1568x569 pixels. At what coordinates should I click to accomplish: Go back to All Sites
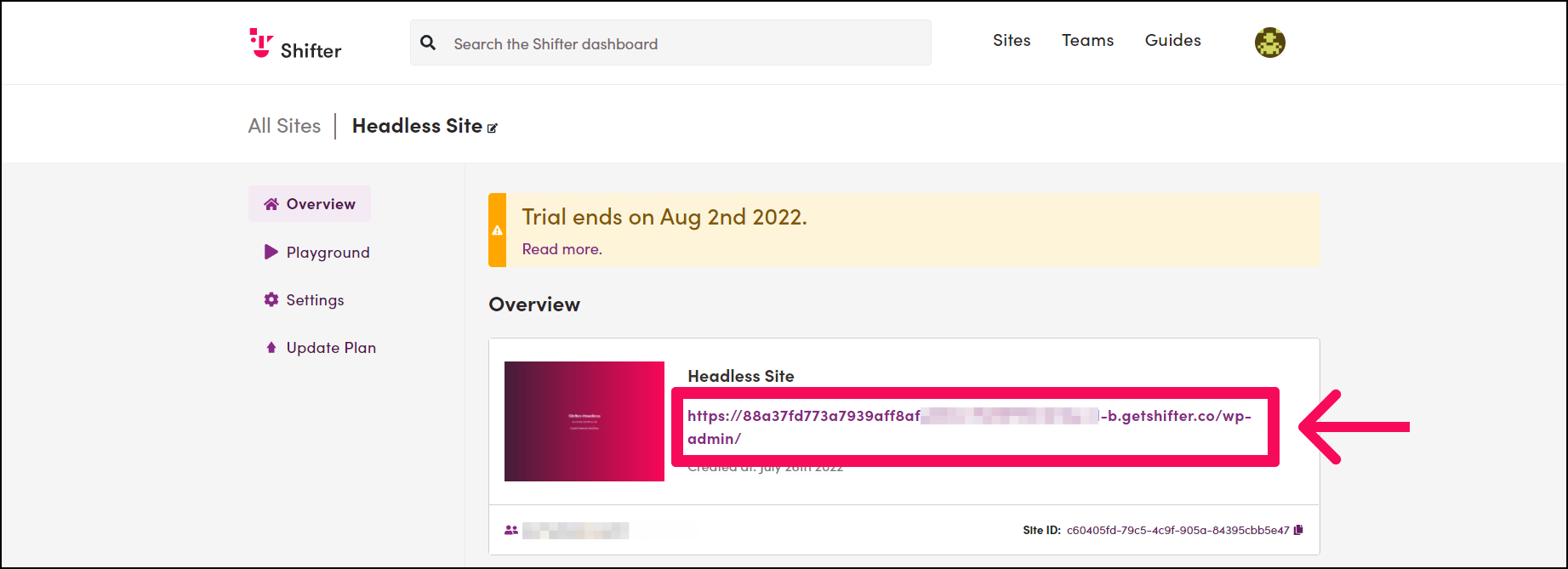284,126
